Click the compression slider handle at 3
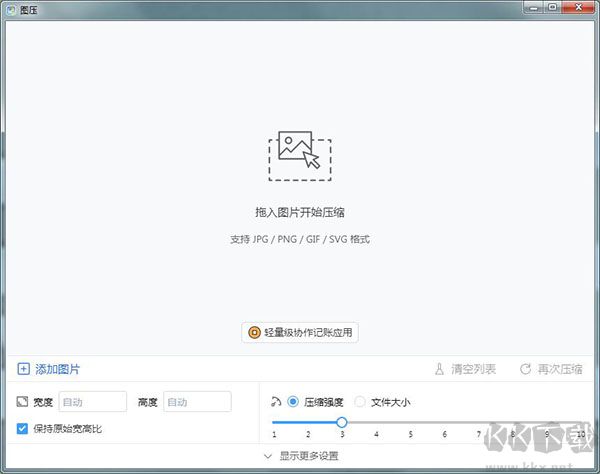Viewport: 600px width, 474px height. [341, 423]
